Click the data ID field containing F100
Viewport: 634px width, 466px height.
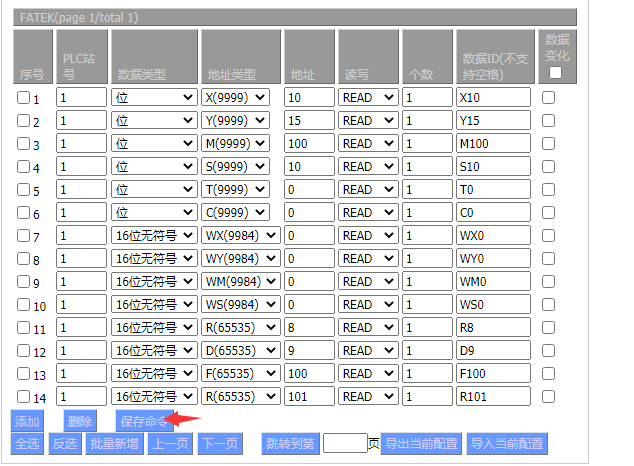[491, 374]
